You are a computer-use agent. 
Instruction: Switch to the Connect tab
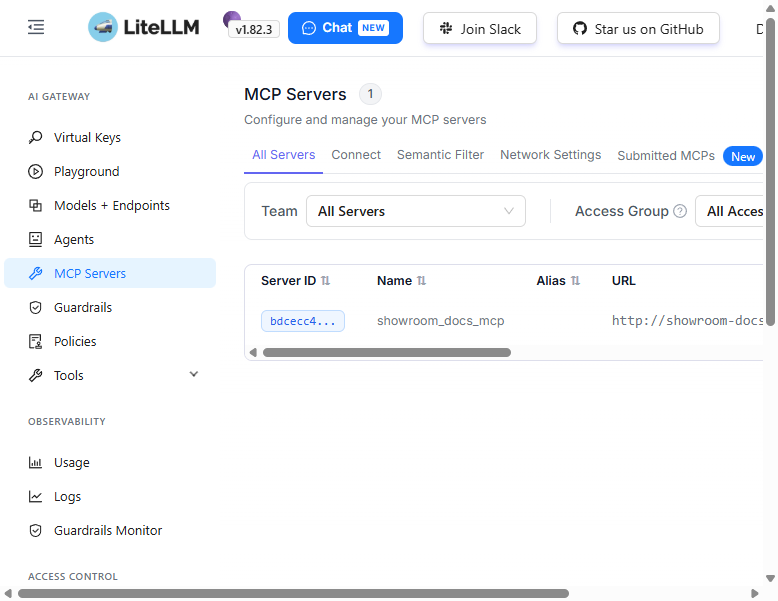(356, 155)
